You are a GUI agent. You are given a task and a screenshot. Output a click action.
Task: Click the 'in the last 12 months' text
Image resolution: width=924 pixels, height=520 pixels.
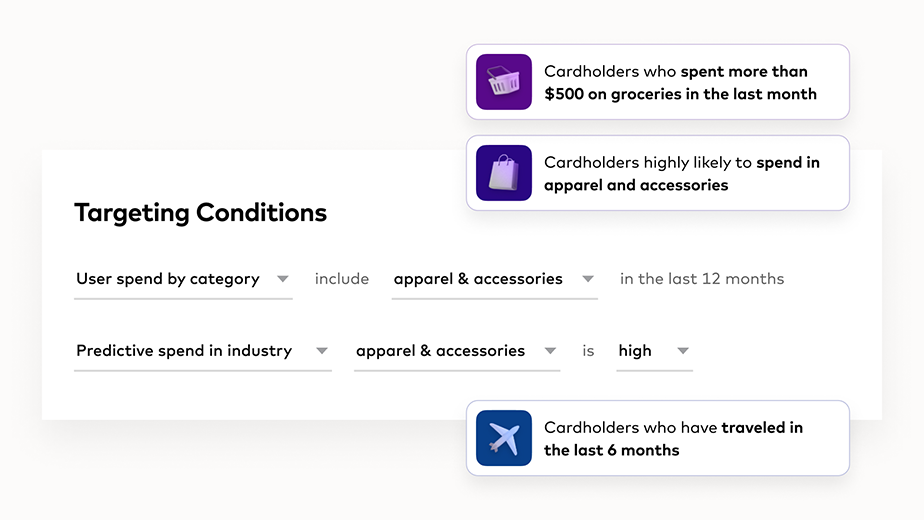pos(702,280)
